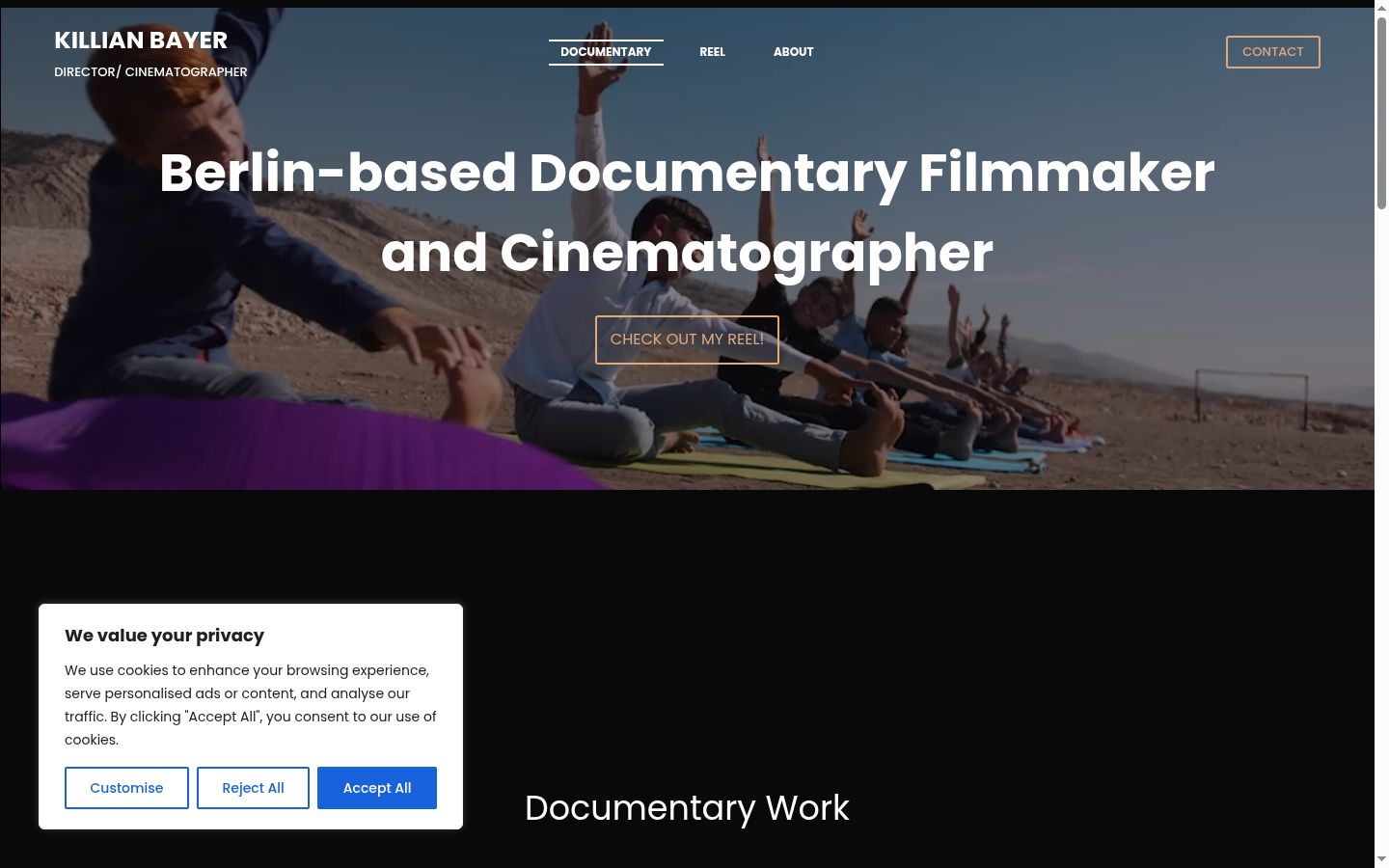
Task: Open Customise cookie preferences
Action: (126, 788)
